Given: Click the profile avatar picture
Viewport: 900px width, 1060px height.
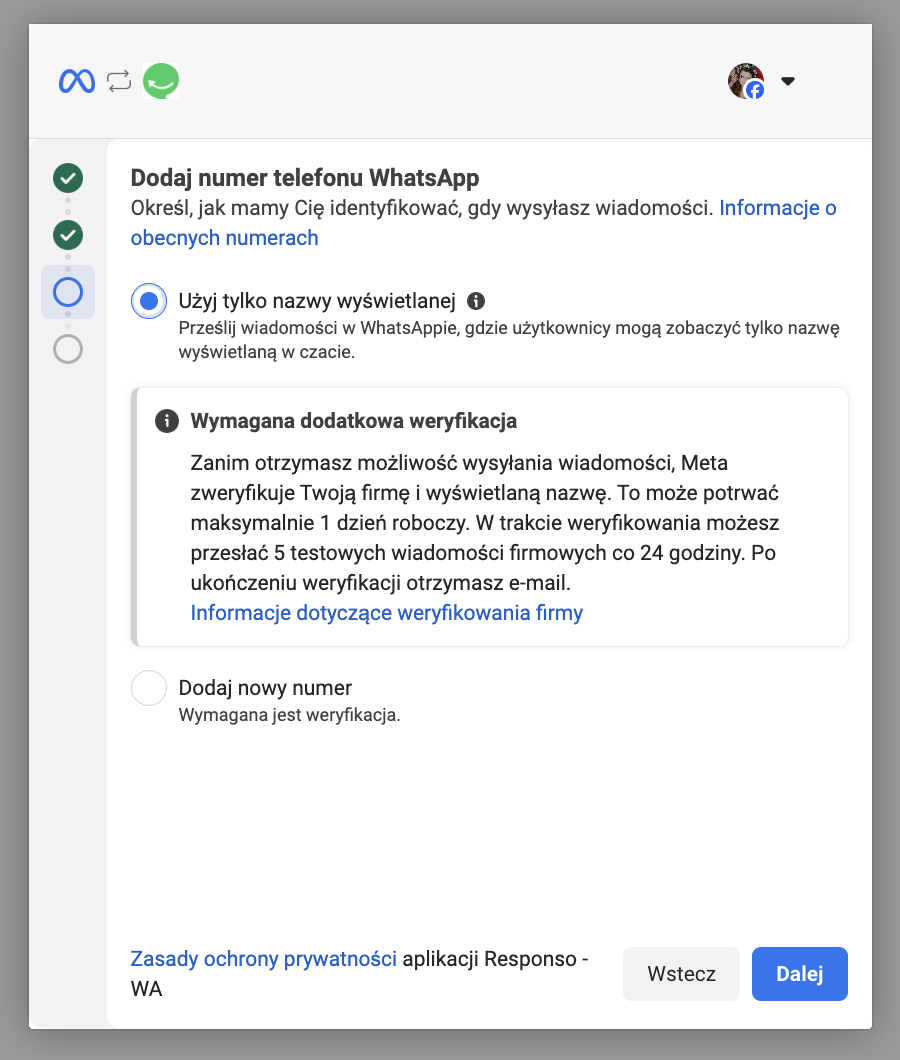Looking at the screenshot, I should tap(743, 78).
